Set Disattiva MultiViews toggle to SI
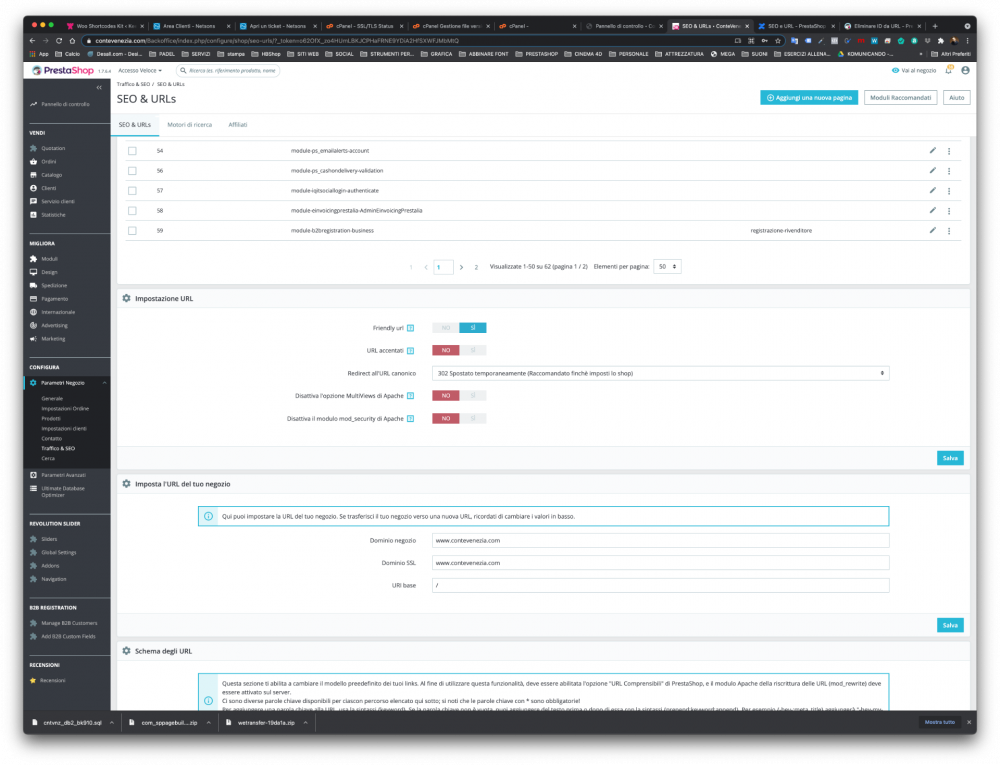Viewport: 1000px width, 765px height. 473,396
